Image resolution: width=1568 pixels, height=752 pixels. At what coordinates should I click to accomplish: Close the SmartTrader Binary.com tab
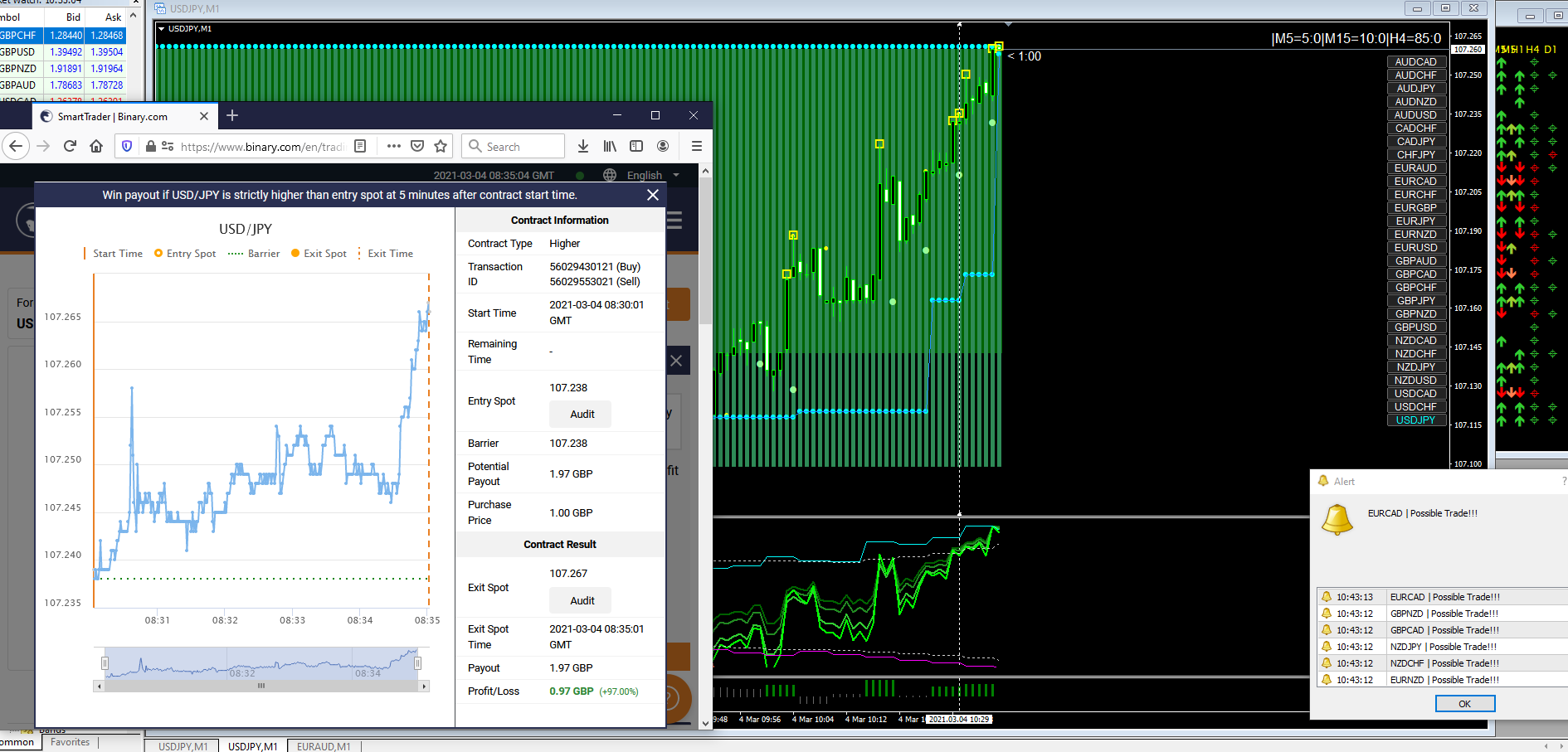click(204, 117)
